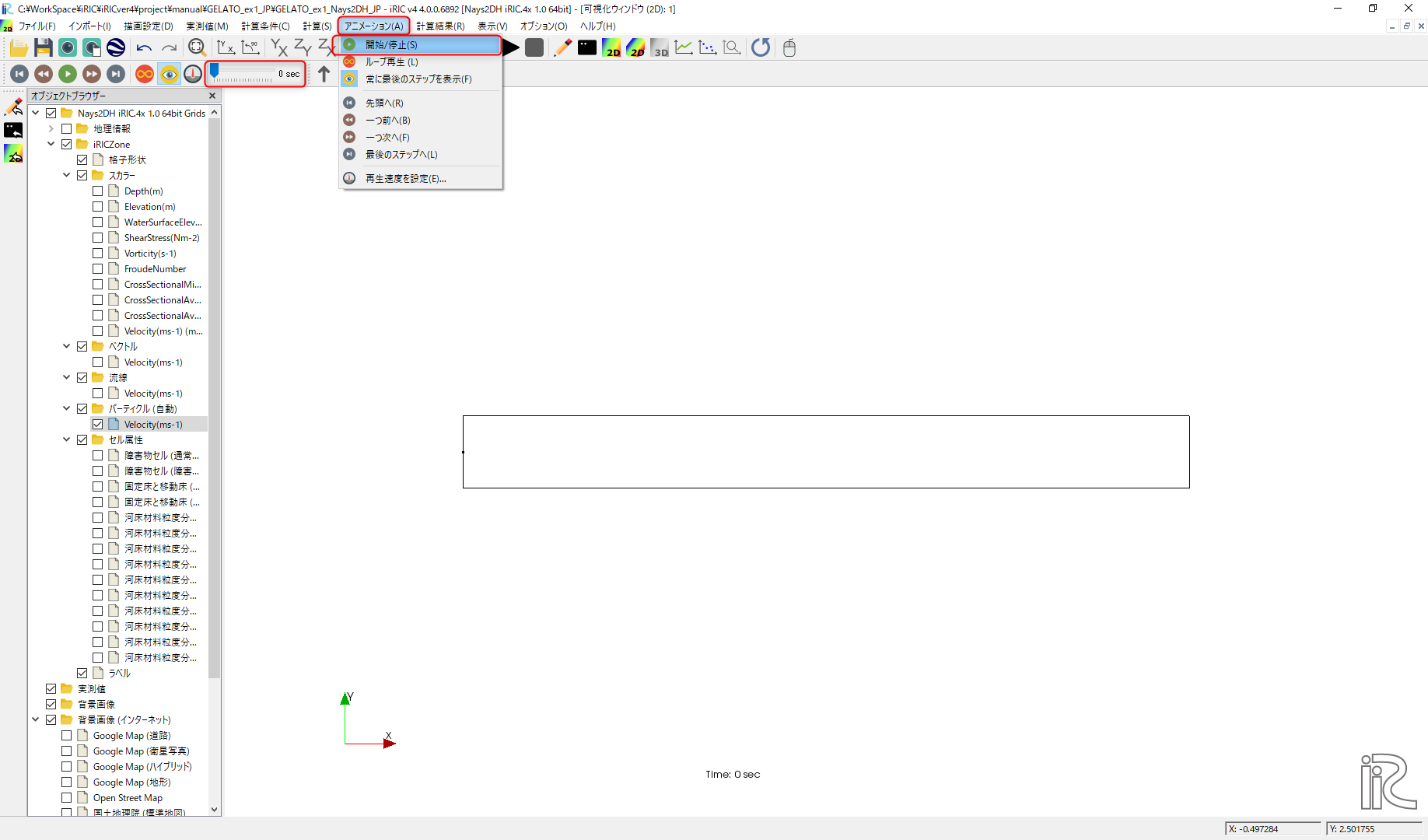
Task: Open project with the folder icon
Action: point(19,48)
